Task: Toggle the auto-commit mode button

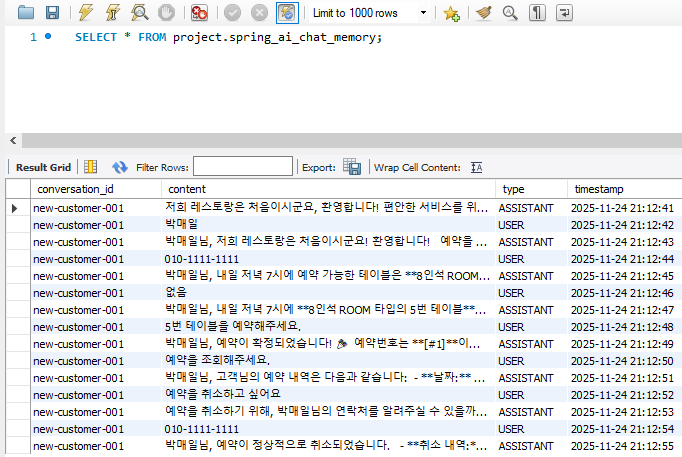Action: (x=287, y=13)
